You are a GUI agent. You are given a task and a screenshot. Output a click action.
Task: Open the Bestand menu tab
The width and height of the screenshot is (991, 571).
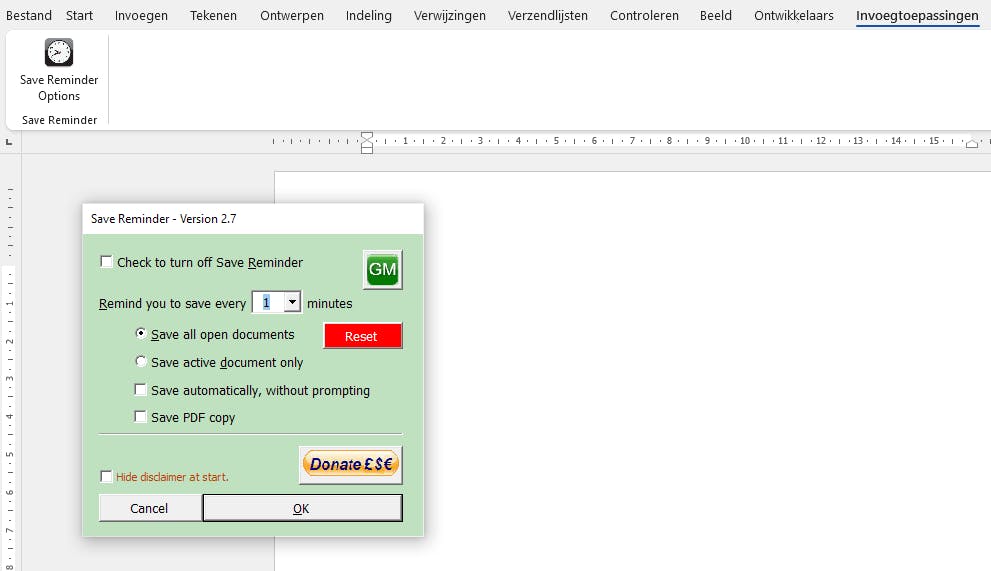coord(29,15)
